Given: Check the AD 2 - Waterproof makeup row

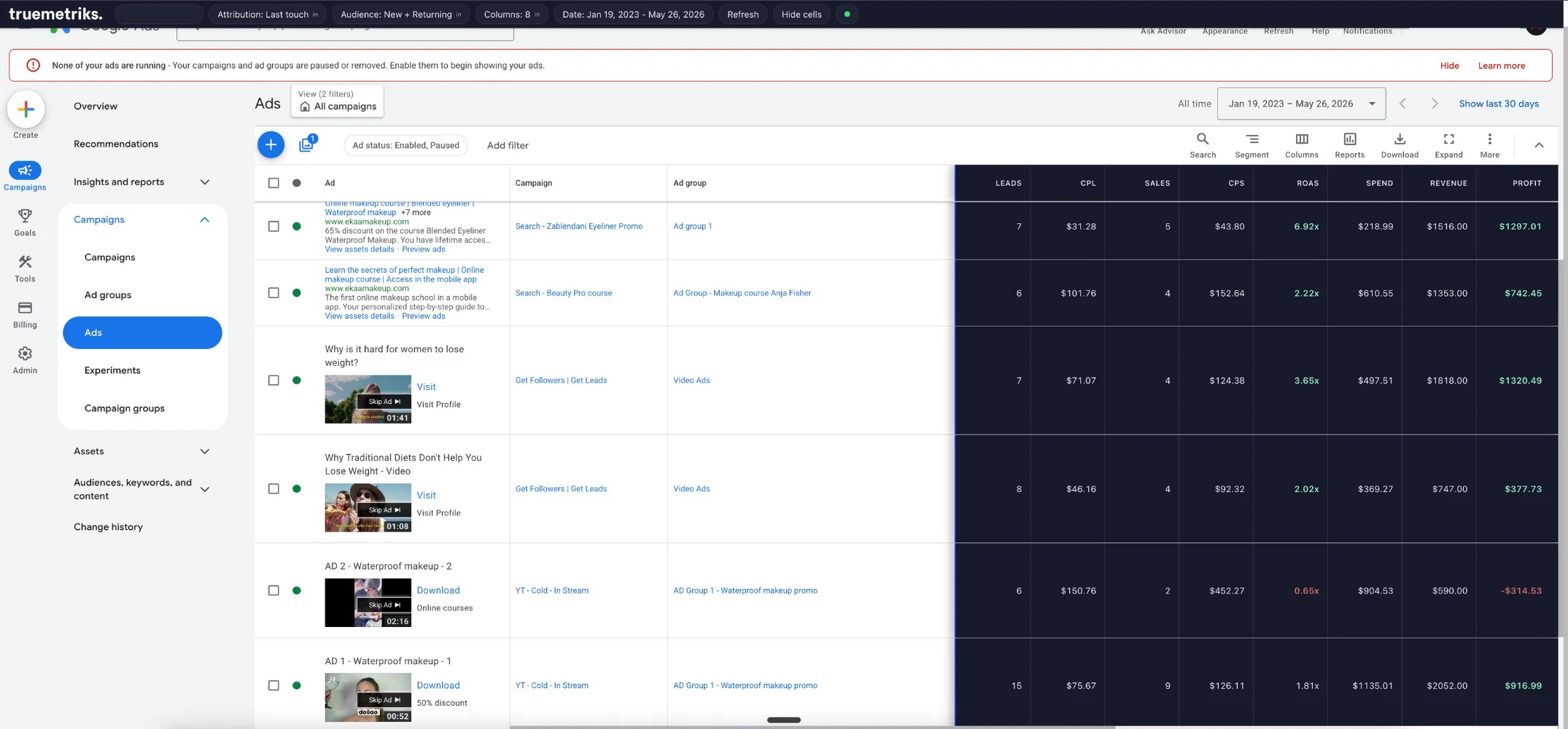Looking at the screenshot, I should [273, 590].
